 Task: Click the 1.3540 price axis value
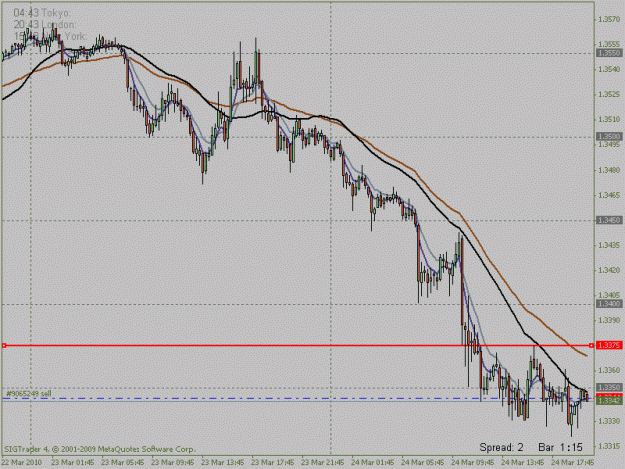point(609,69)
